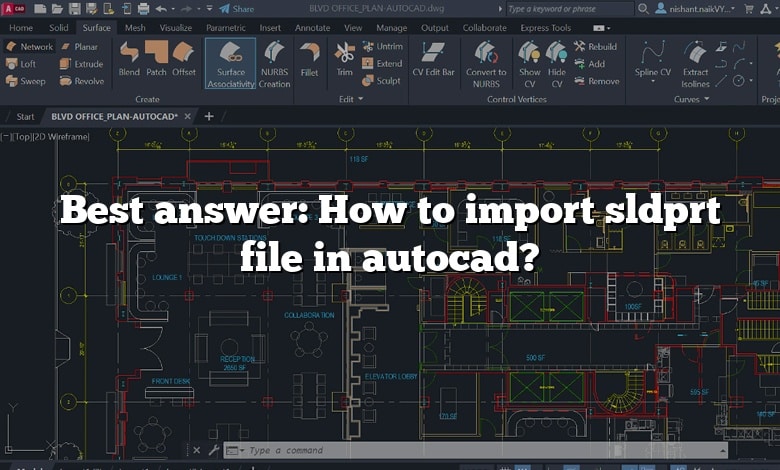Click the Undo arrow
Image resolution: width=780 pixels, height=470 pixels.
click(161, 9)
